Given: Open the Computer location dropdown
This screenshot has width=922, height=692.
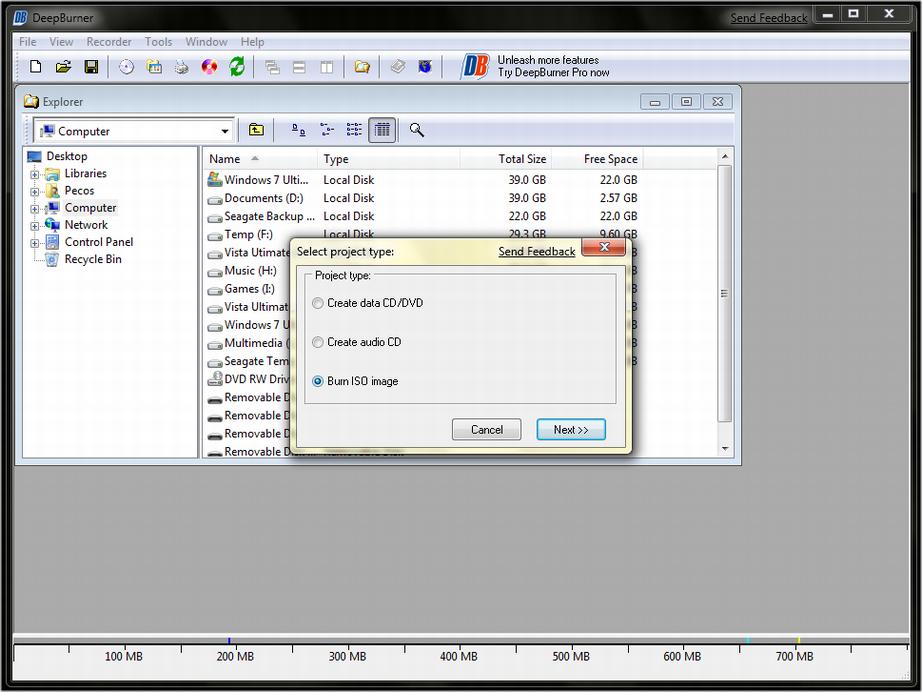Looking at the screenshot, I should pyautogui.click(x=225, y=131).
